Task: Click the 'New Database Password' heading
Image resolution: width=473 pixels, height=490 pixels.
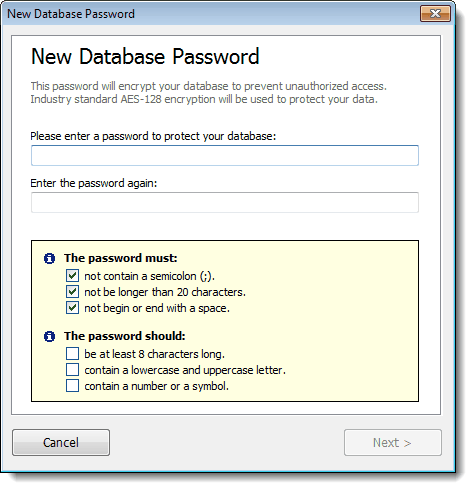Action: (x=145, y=56)
